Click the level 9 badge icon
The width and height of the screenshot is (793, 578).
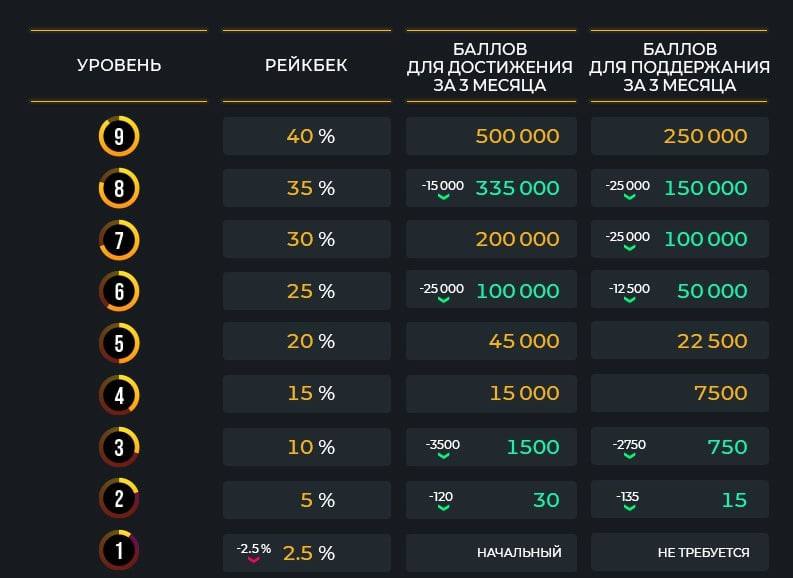tap(119, 136)
